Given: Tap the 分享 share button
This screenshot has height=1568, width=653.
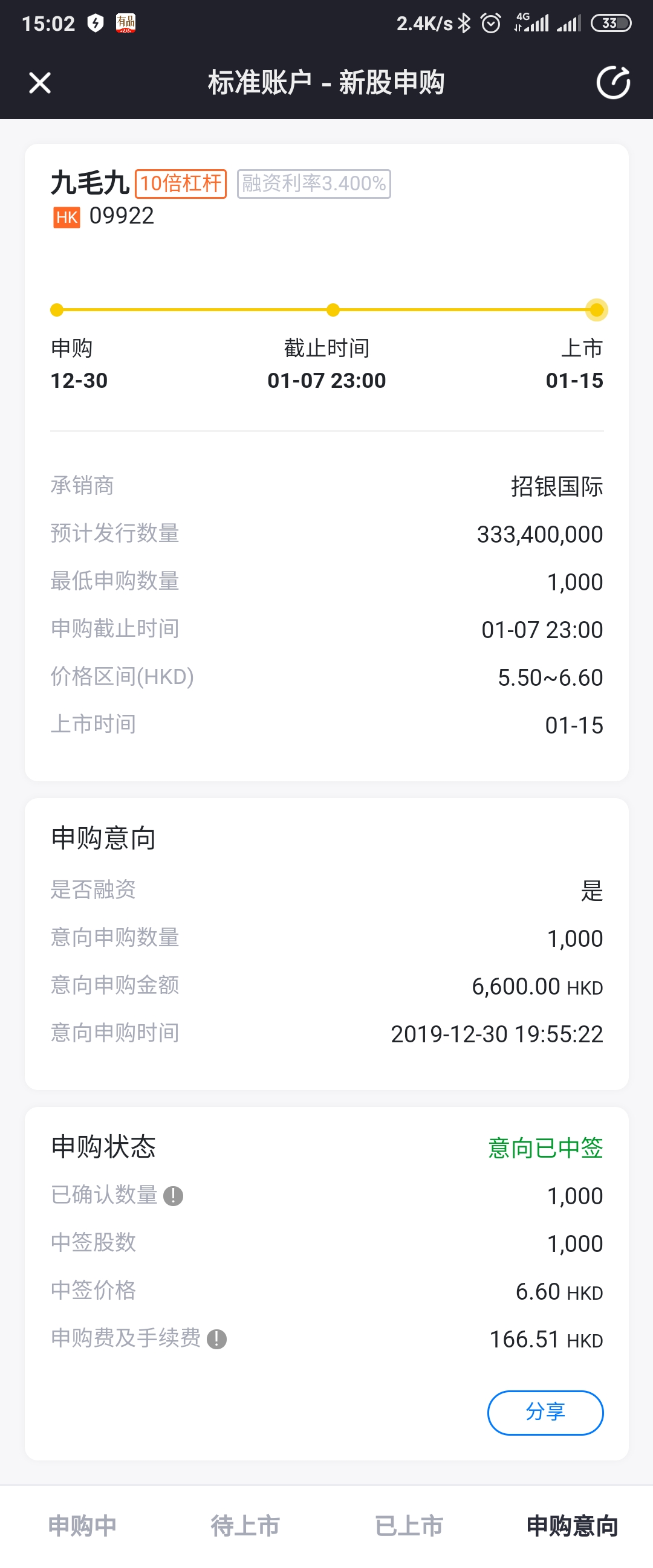Looking at the screenshot, I should [x=545, y=1412].
